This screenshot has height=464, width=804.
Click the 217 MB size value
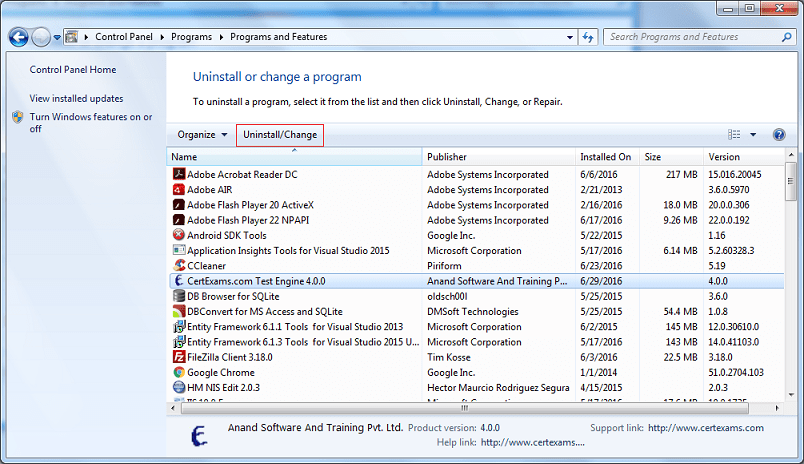coord(681,174)
